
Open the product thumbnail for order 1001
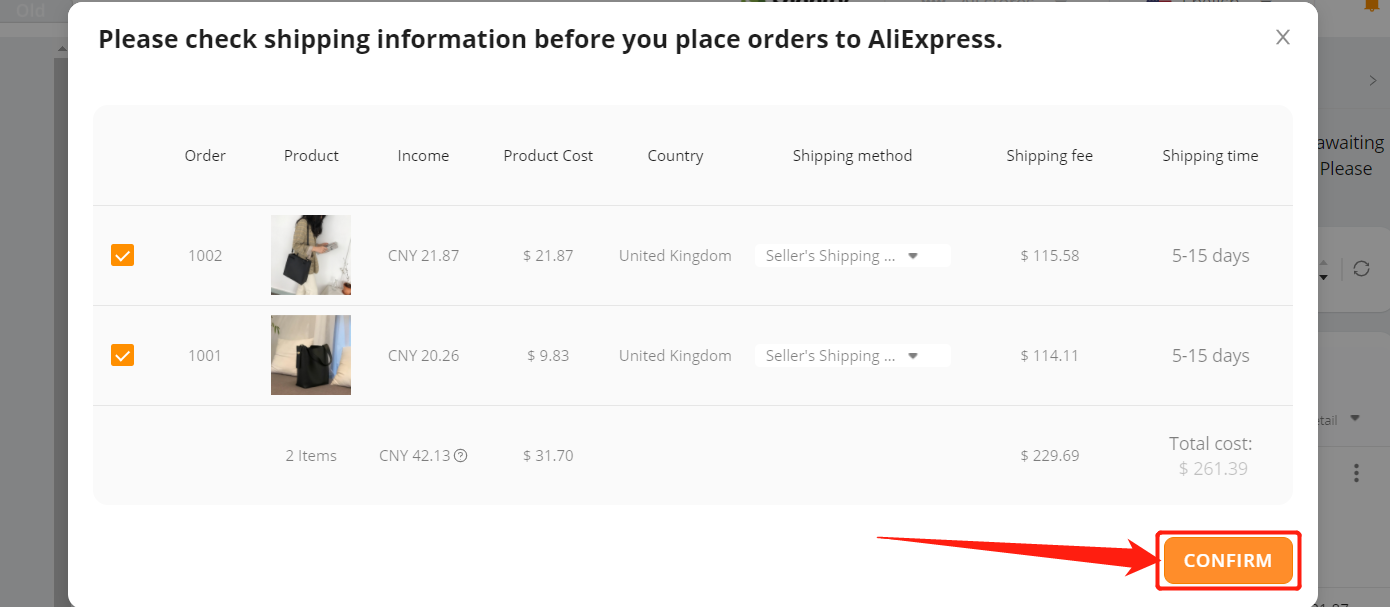click(x=311, y=355)
